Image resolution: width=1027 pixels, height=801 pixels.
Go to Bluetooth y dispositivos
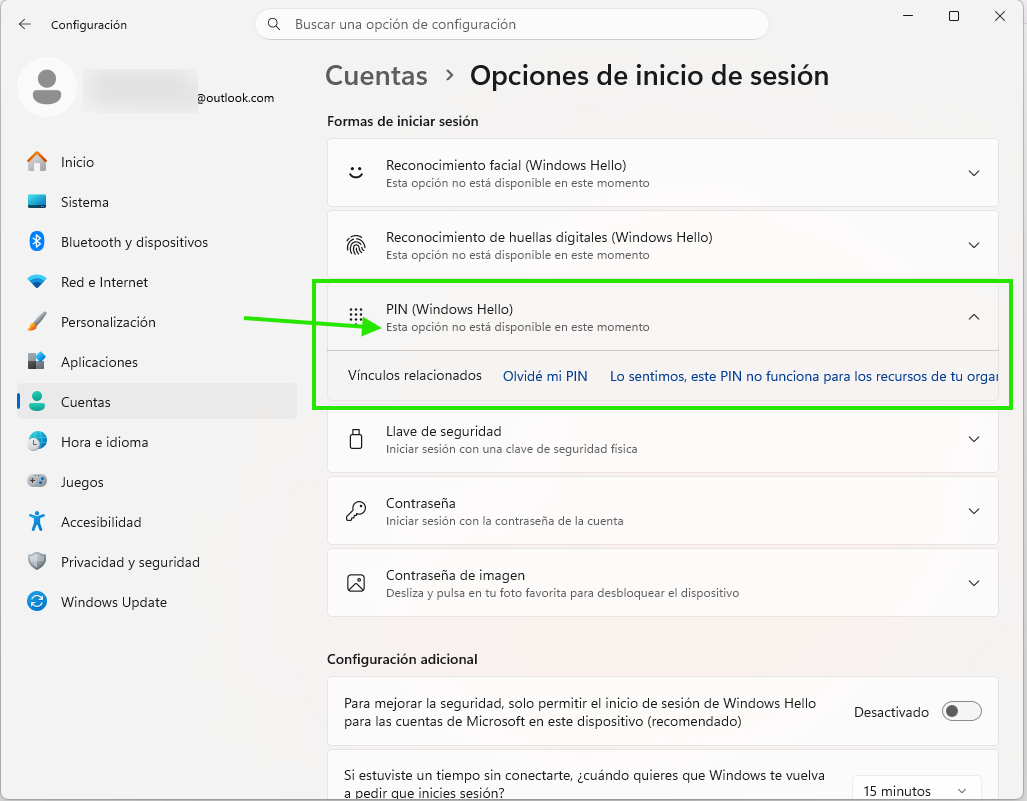pyautogui.click(x=157, y=242)
